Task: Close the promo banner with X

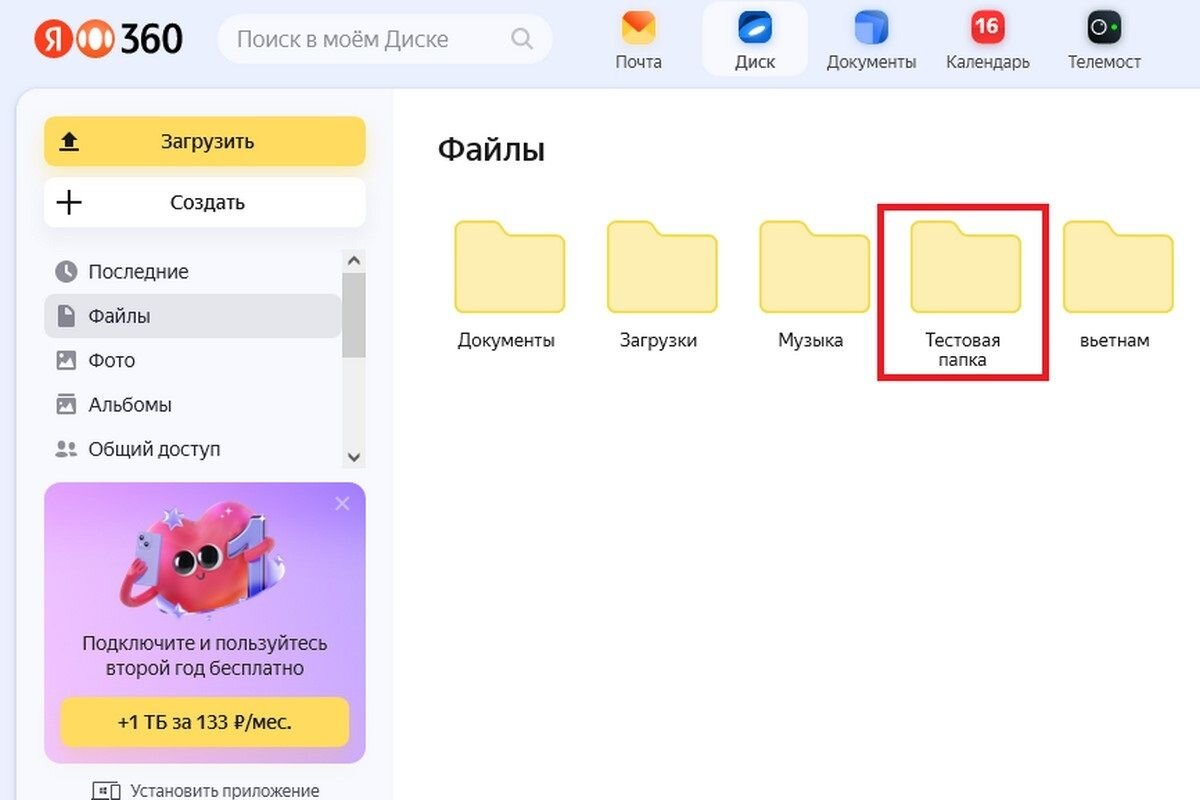Action: 342,503
